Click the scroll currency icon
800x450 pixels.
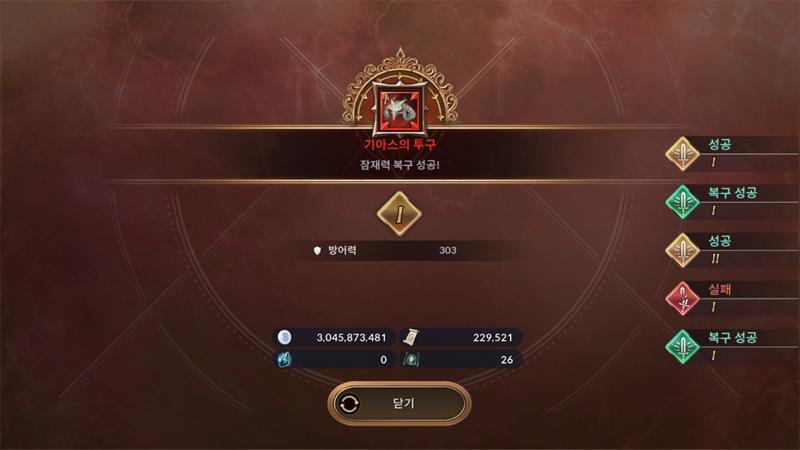tap(410, 337)
